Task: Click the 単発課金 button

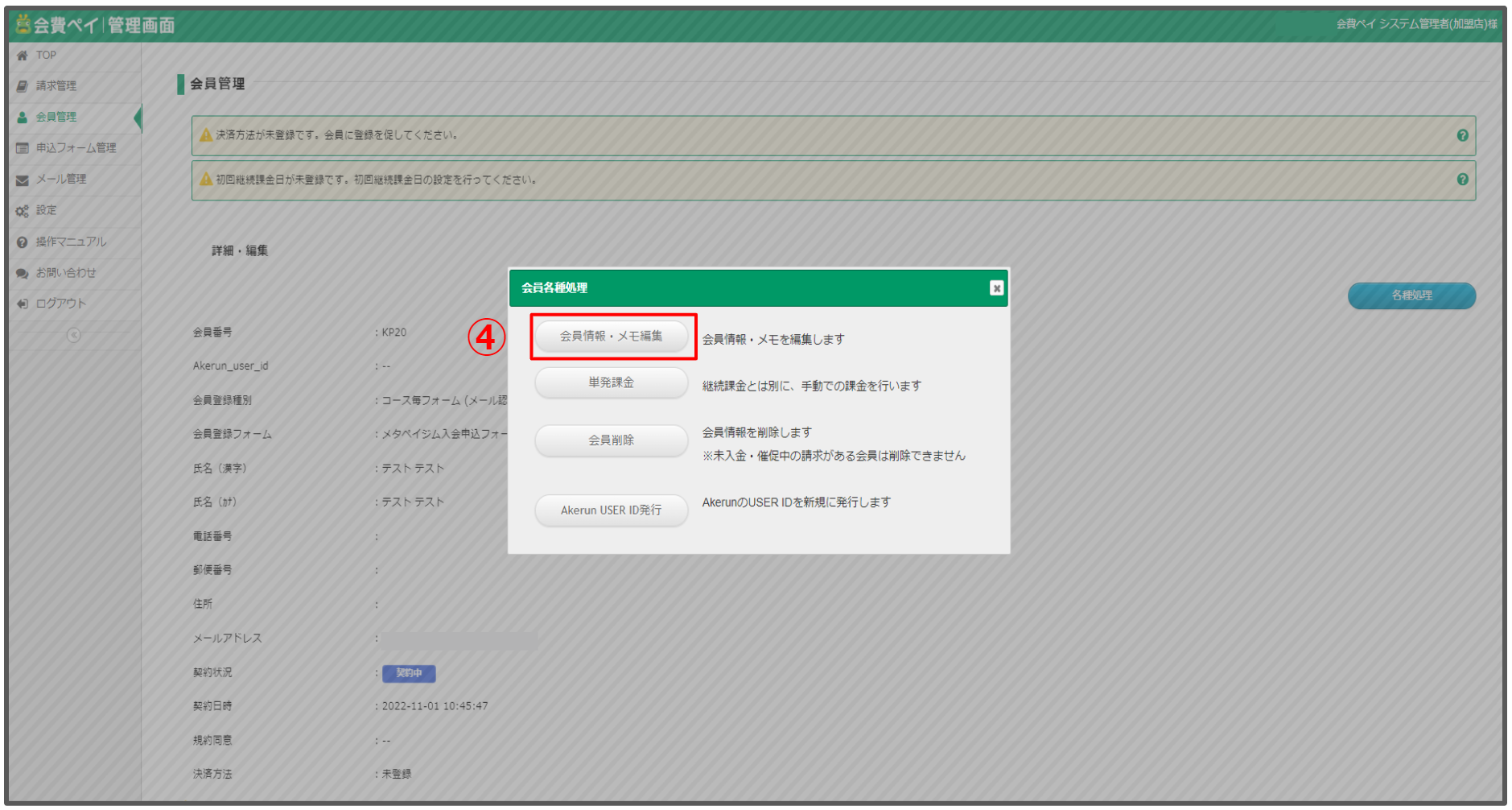Action: 611,383
